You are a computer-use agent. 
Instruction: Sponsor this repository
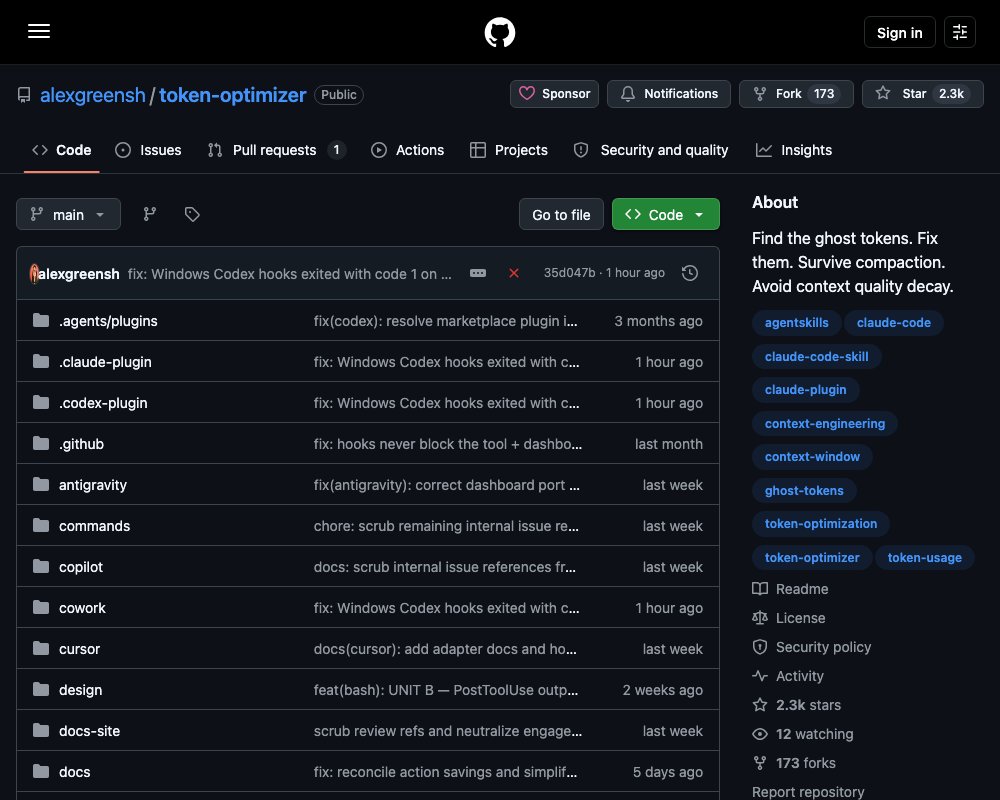[x=554, y=94]
